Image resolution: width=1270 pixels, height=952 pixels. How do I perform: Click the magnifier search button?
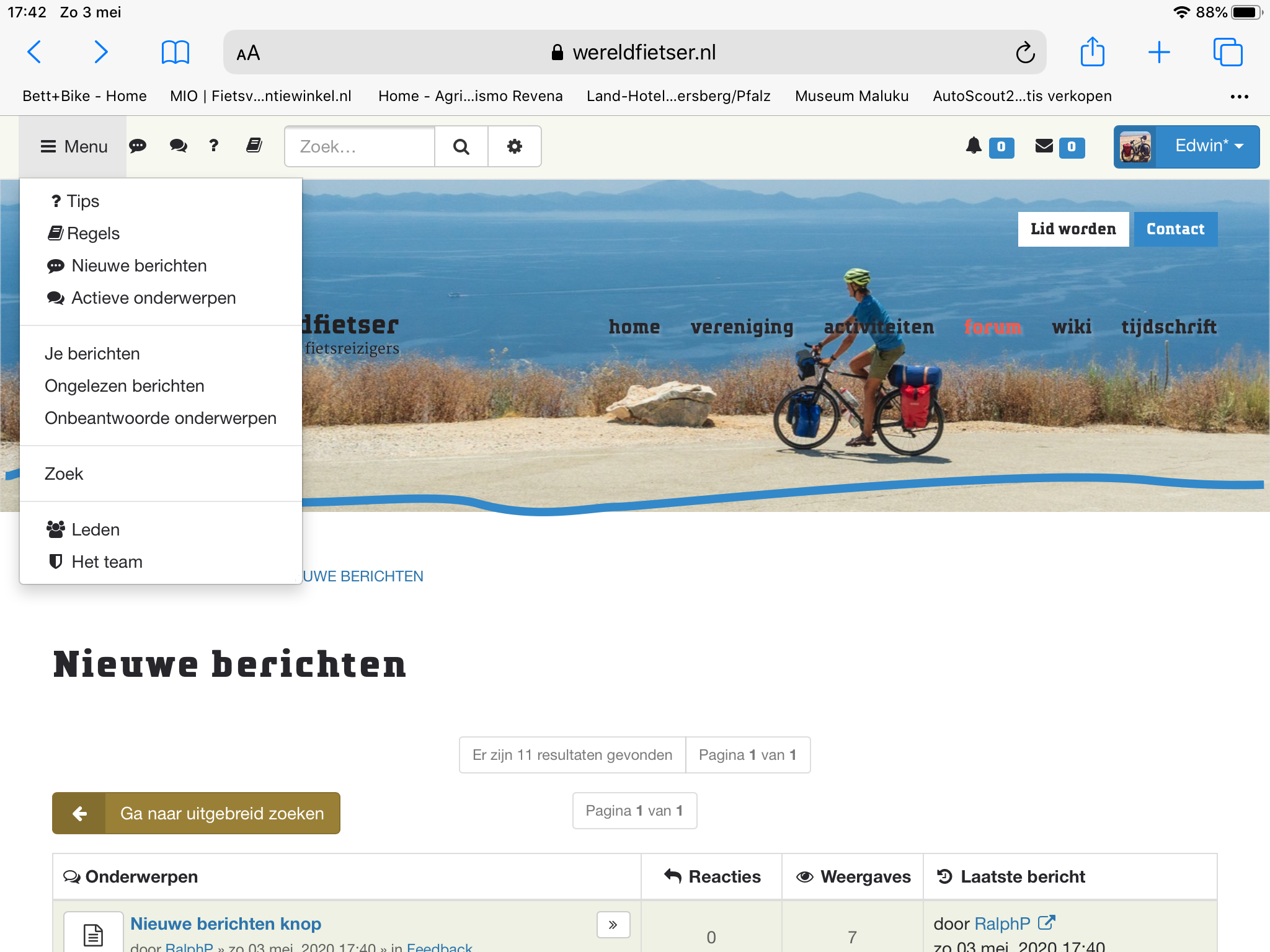(x=461, y=147)
